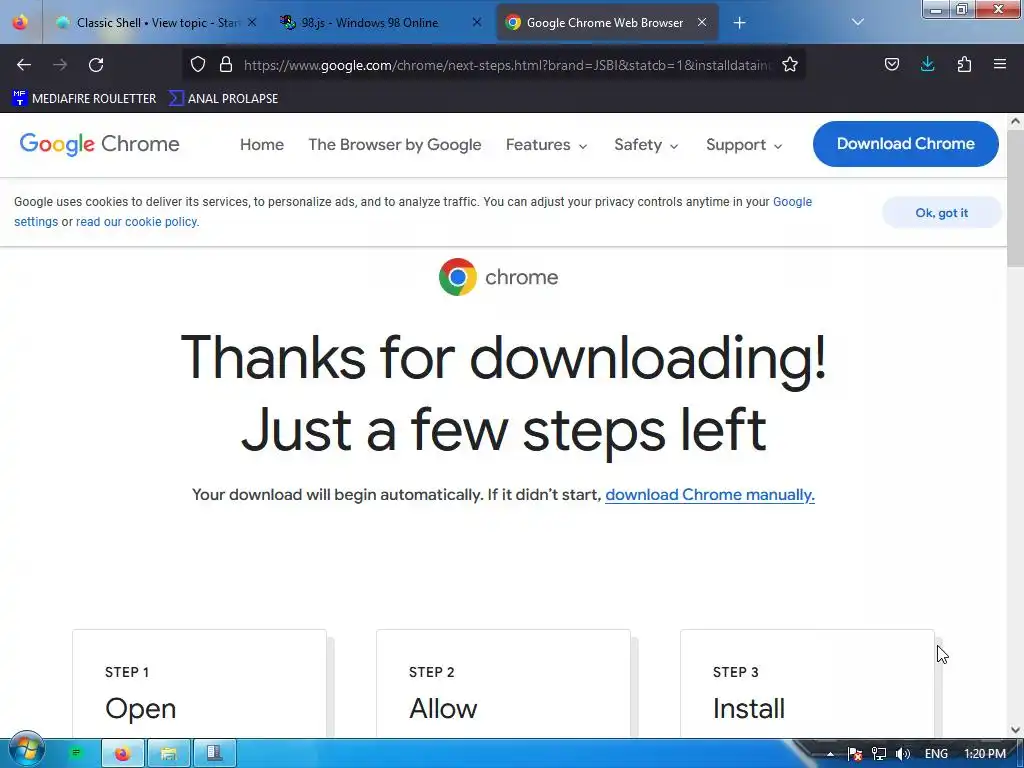Open the extensions puzzle icon
Screen dimensions: 1024x768
[x=964, y=64]
